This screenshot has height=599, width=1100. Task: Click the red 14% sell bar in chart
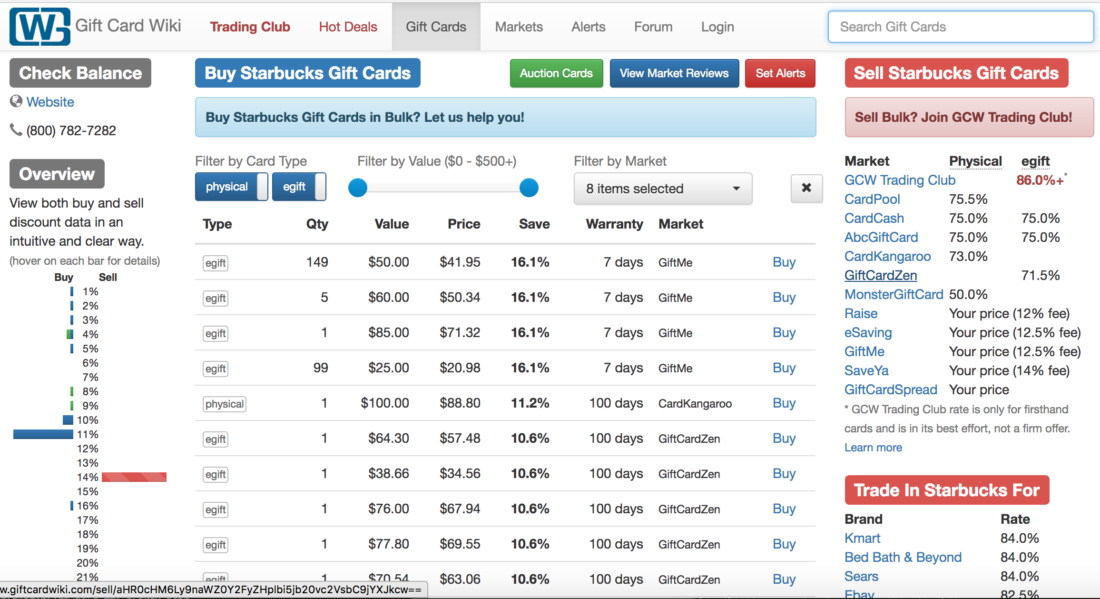tap(134, 477)
